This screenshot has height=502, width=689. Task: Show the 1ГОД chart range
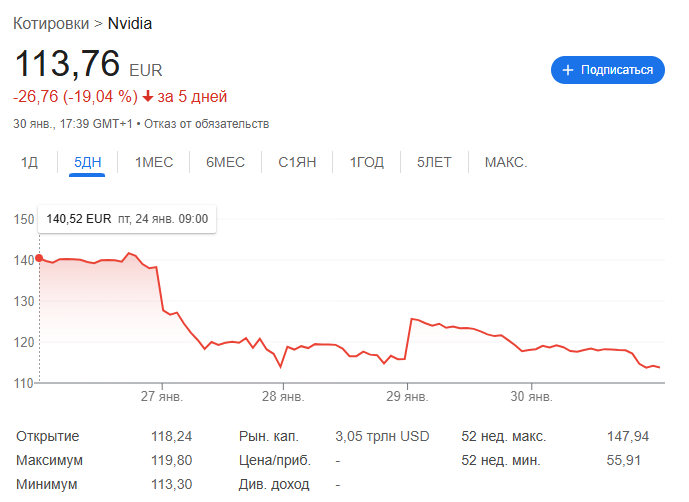click(366, 162)
